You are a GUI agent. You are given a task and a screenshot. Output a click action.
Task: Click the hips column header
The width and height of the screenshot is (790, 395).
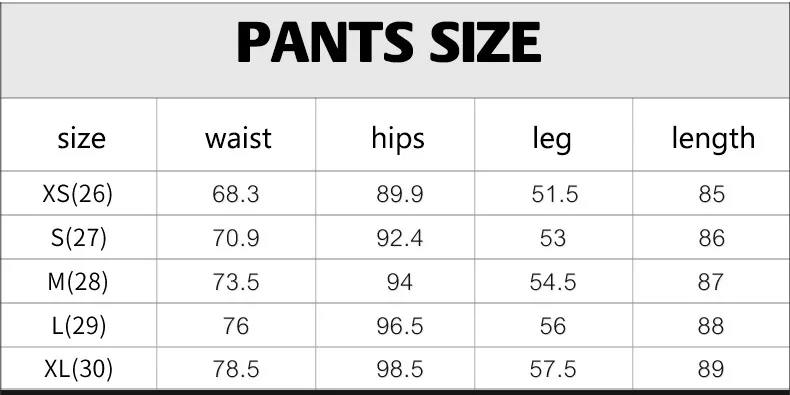pyautogui.click(x=398, y=139)
